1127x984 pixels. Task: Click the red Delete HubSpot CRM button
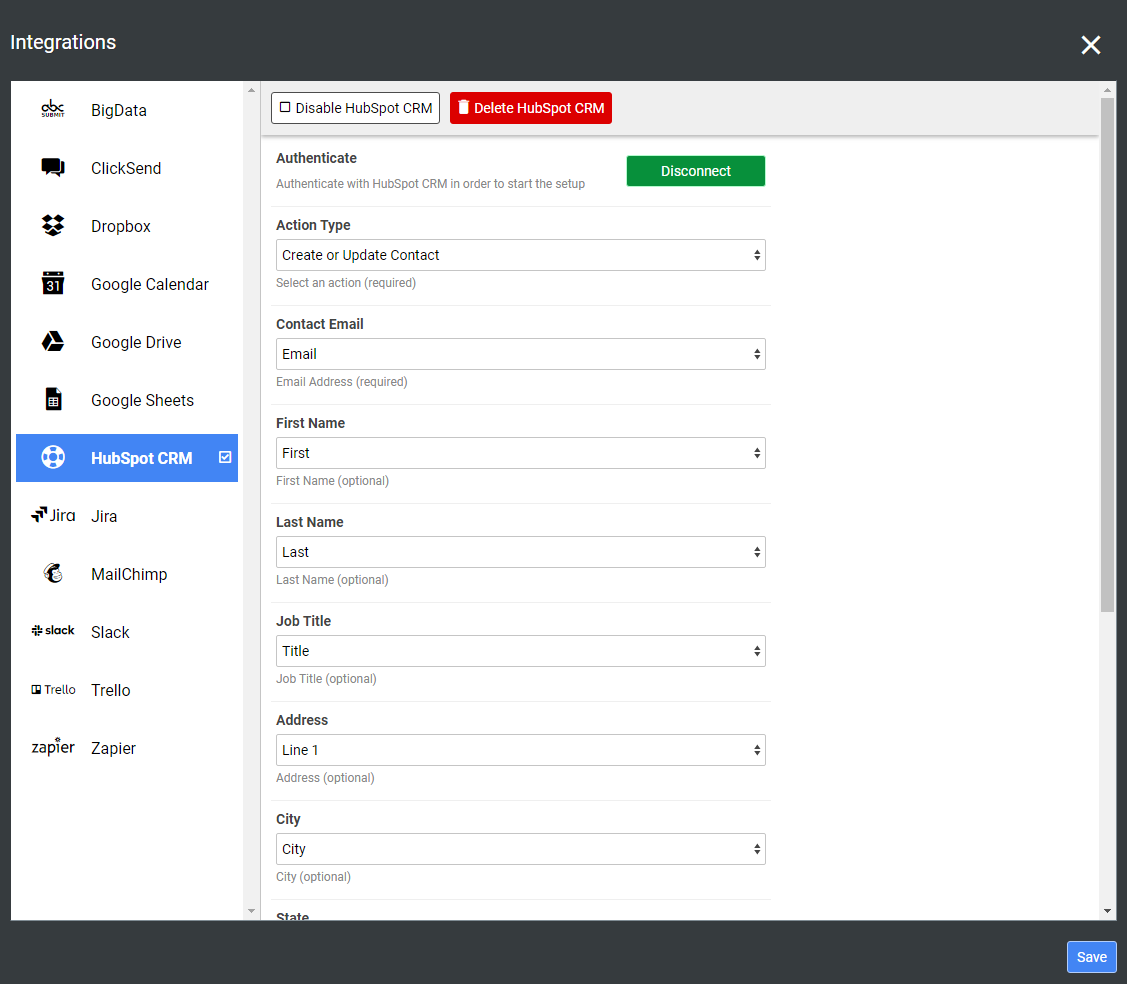click(530, 108)
